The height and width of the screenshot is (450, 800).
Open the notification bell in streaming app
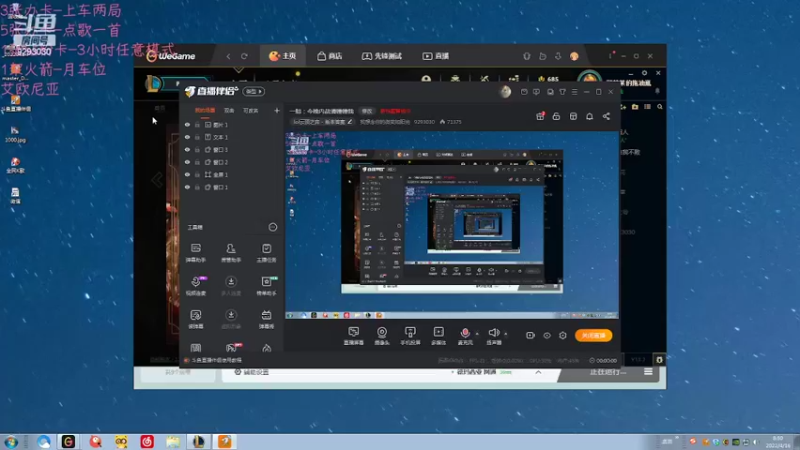point(589,116)
